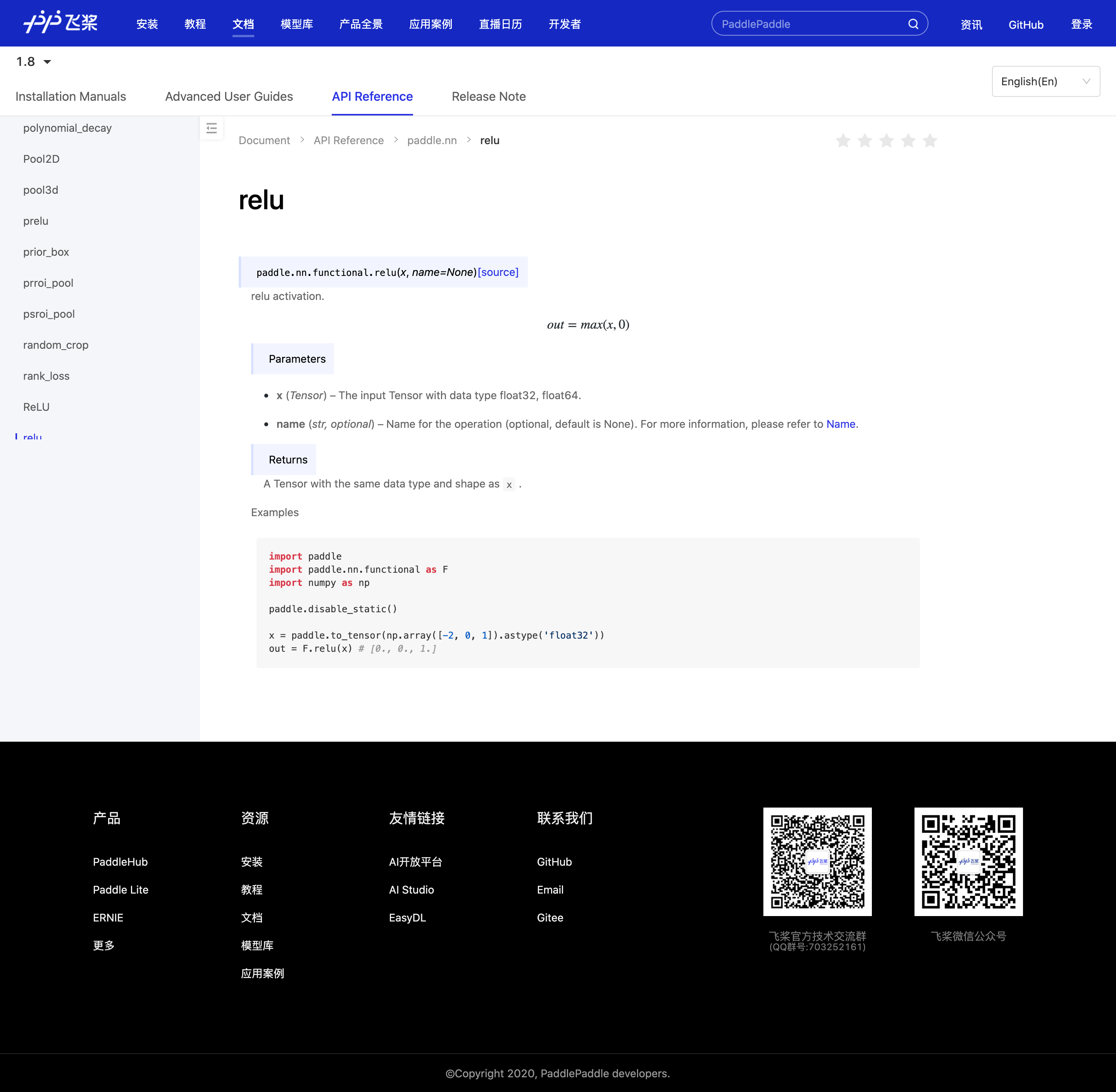The height and width of the screenshot is (1092, 1116).
Task: Open the [source] link for relu
Action: click(498, 272)
